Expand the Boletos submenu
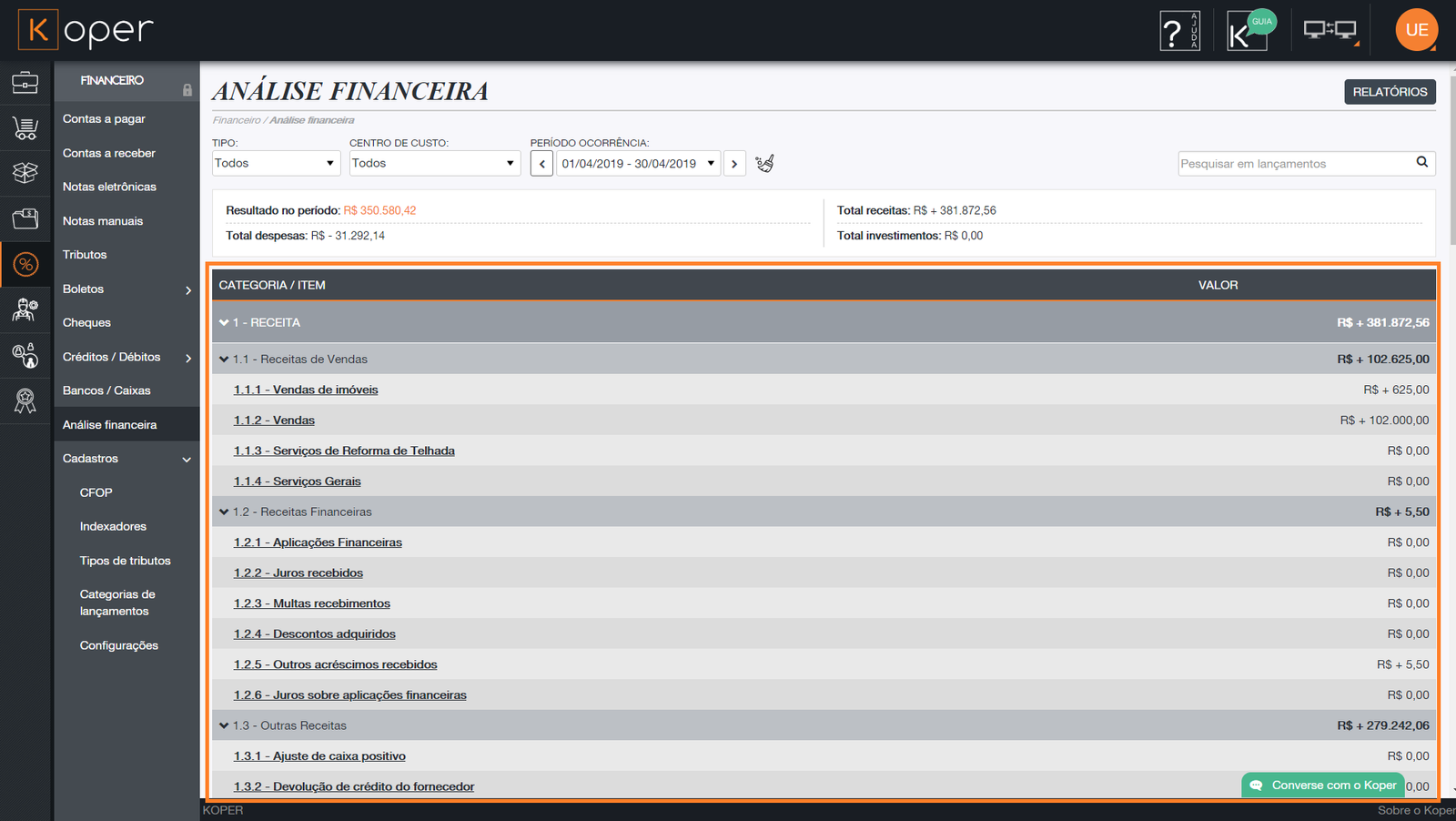Image resolution: width=1456 pixels, height=821 pixels. 126,289
